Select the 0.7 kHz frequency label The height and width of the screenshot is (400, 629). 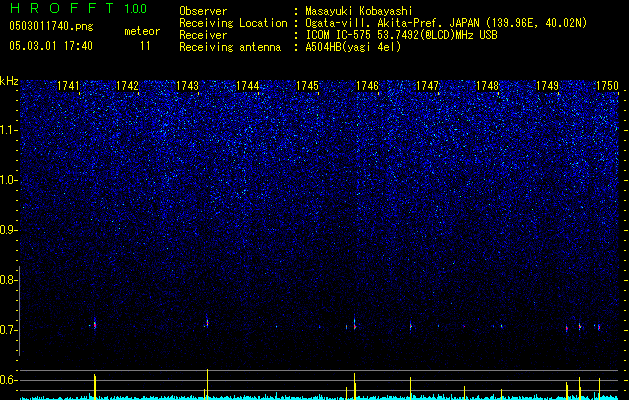[9, 330]
